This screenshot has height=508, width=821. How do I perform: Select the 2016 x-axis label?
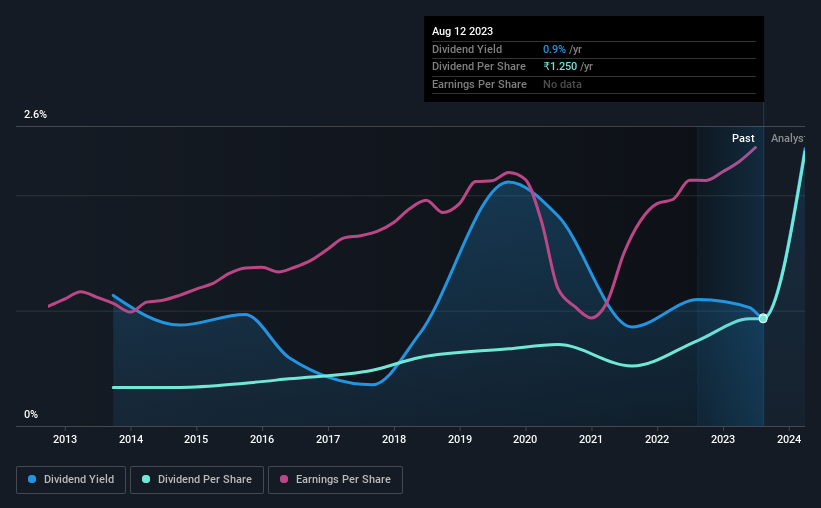click(262, 439)
